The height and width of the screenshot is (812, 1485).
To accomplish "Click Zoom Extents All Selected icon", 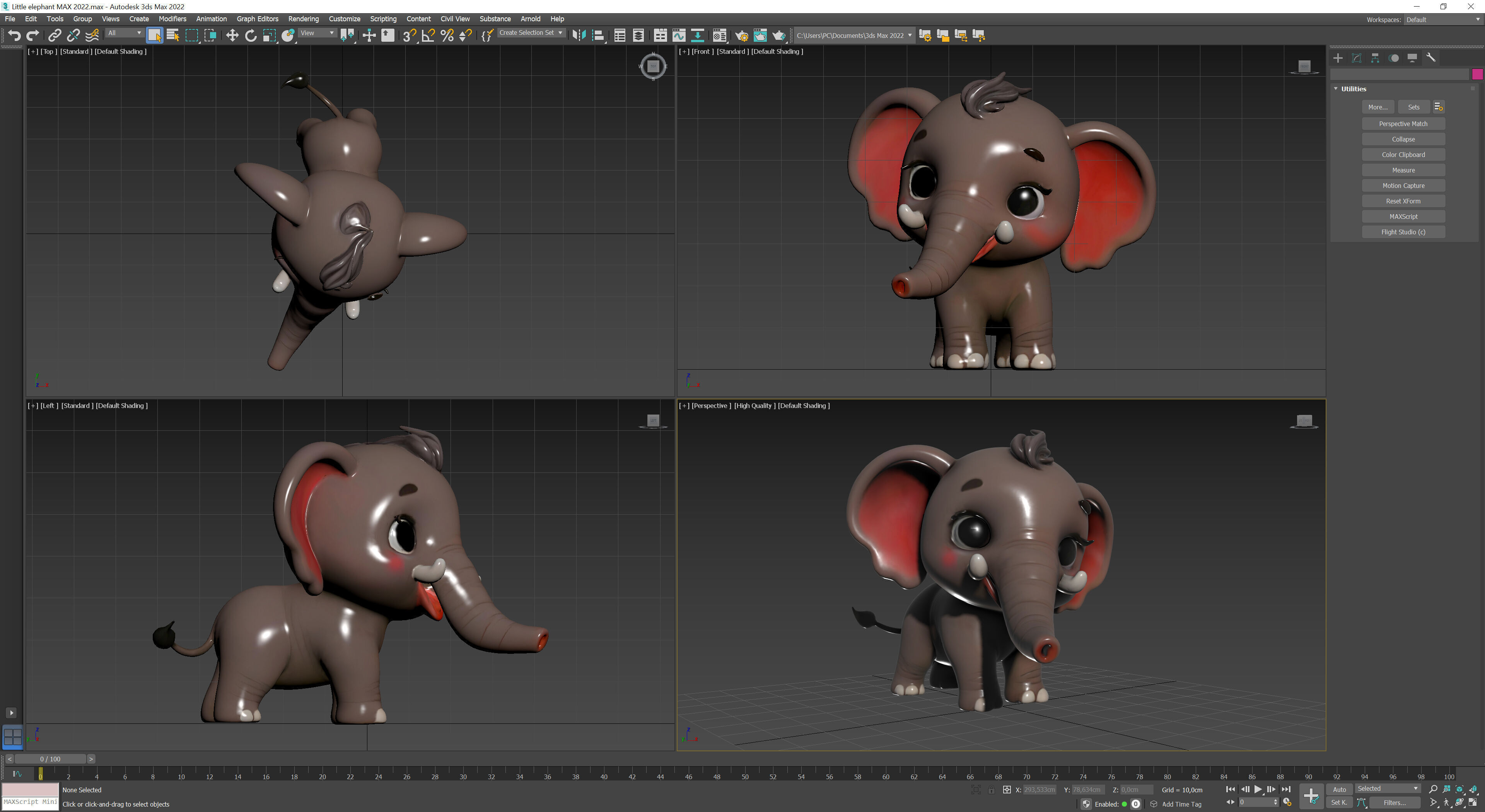I will click(1473, 789).
